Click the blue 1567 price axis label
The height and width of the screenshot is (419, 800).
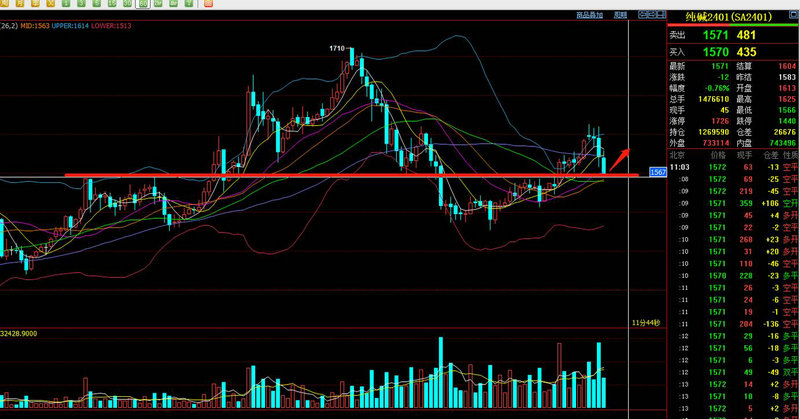[657, 173]
